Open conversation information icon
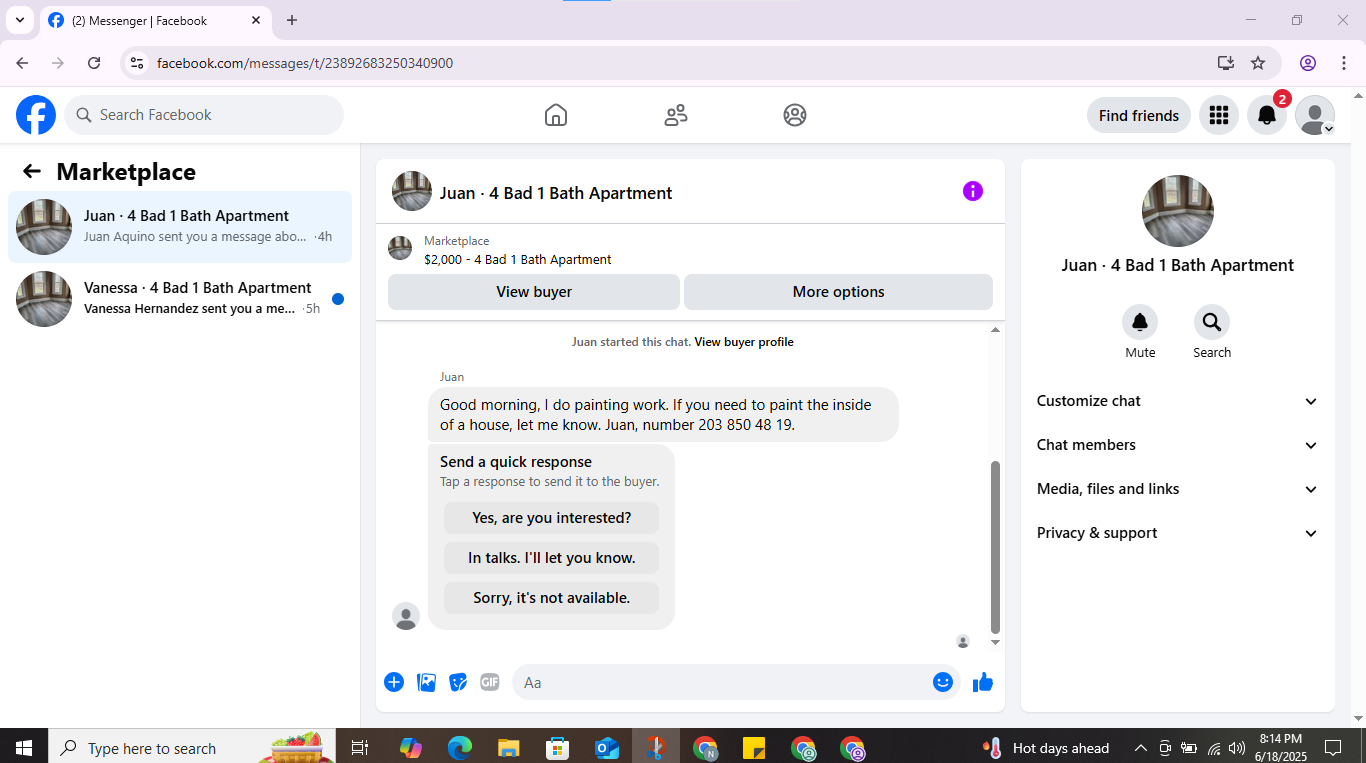Screen dimensions: 1366x763 [x=973, y=191]
